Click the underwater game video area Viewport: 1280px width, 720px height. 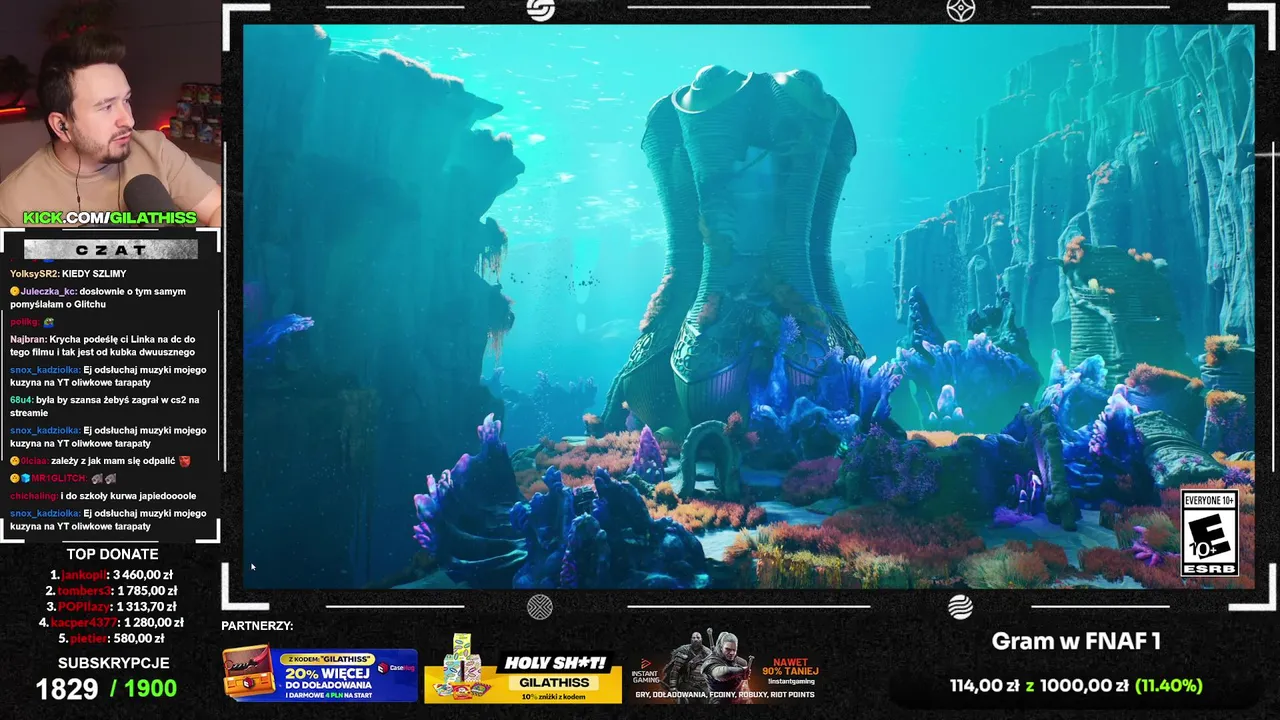pyautogui.click(x=748, y=306)
